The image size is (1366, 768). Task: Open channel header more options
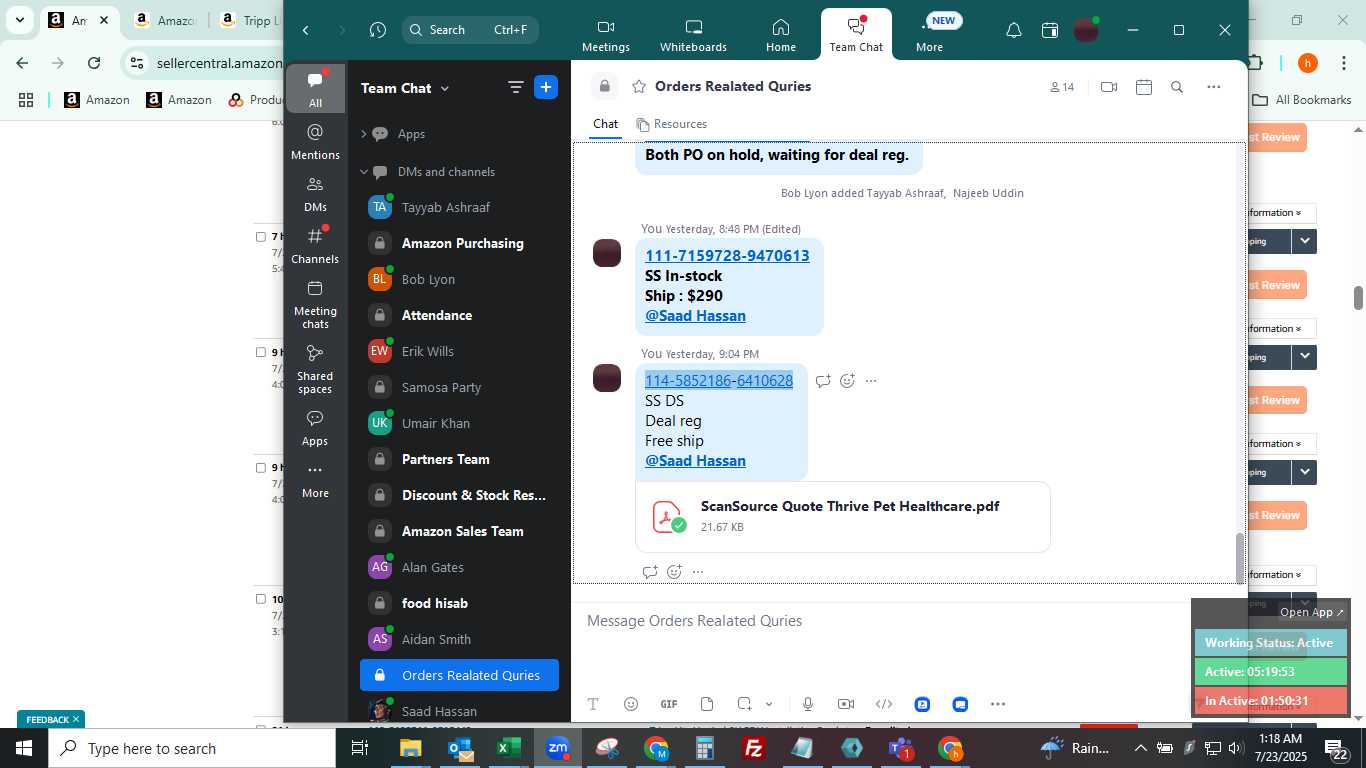coord(1213,87)
